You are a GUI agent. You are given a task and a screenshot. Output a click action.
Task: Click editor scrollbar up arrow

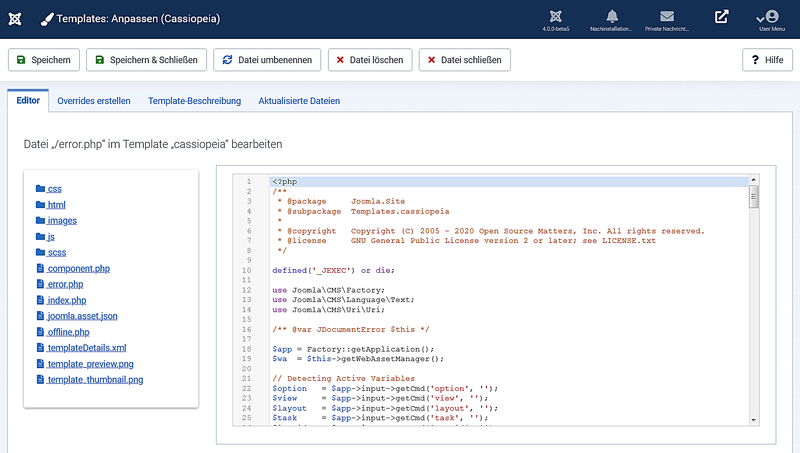754,180
